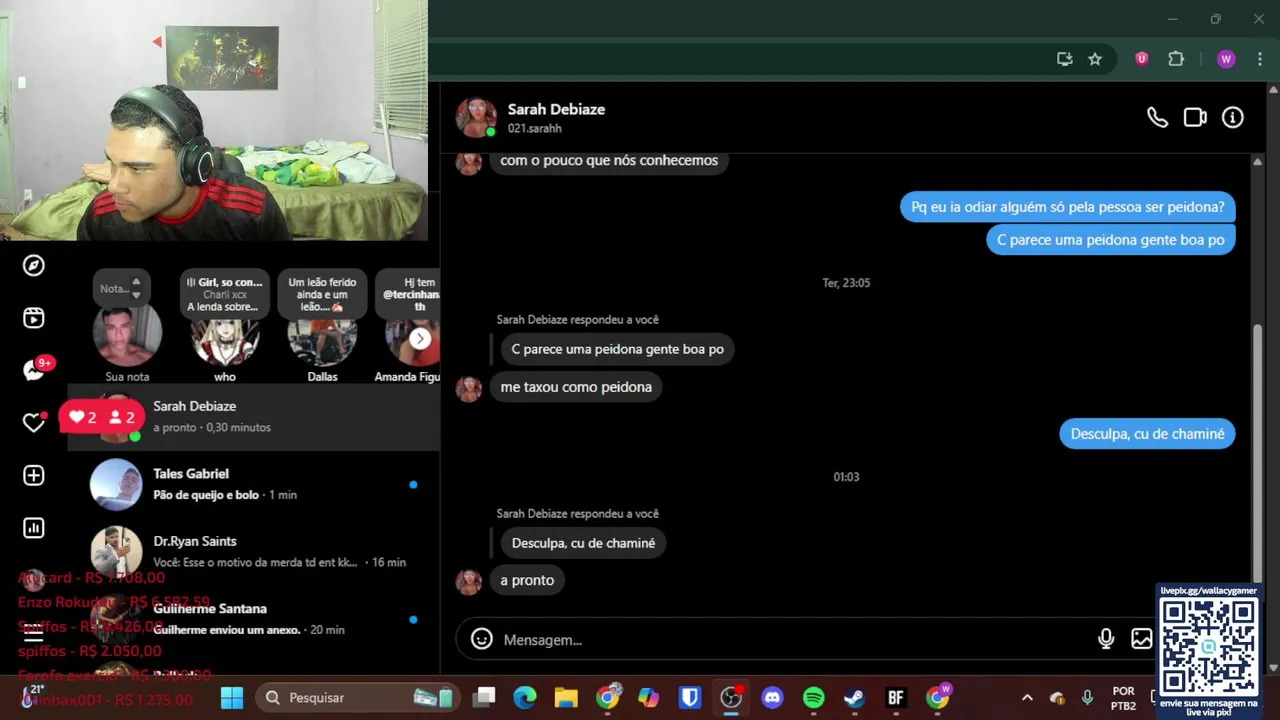Open Task View on taskbar
This screenshot has height=720, width=1280.
(485, 698)
